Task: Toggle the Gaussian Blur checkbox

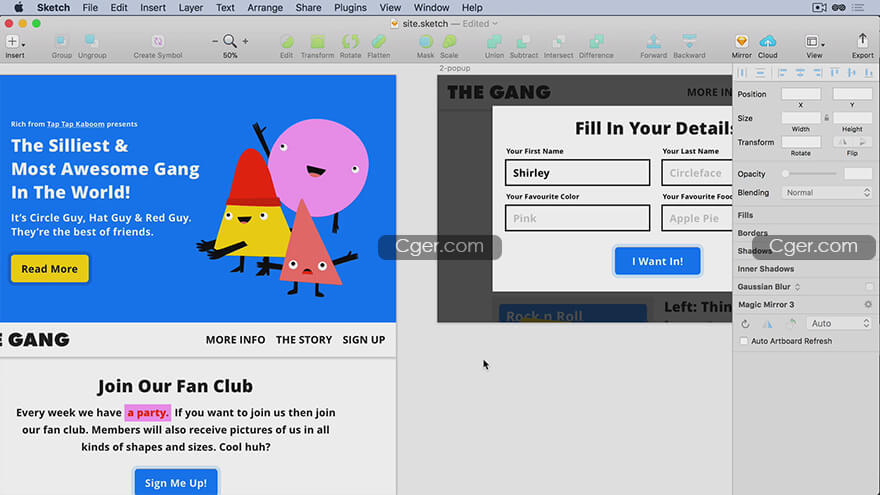Action: coord(868,287)
